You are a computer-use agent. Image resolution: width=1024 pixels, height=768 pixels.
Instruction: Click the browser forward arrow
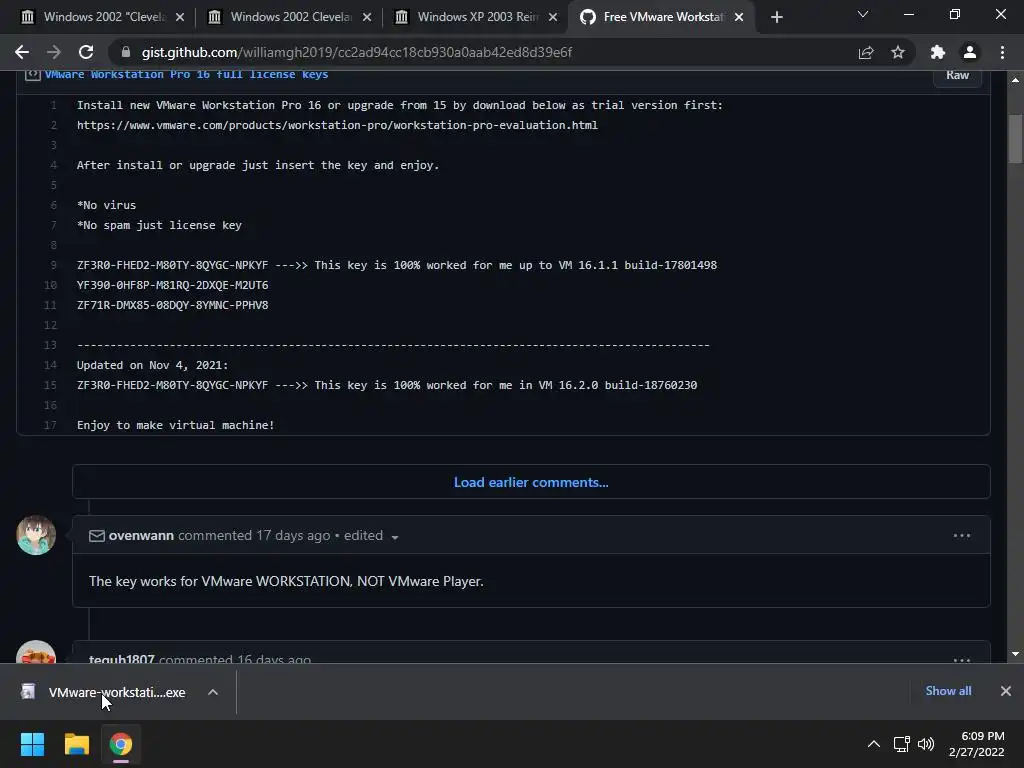(x=54, y=52)
